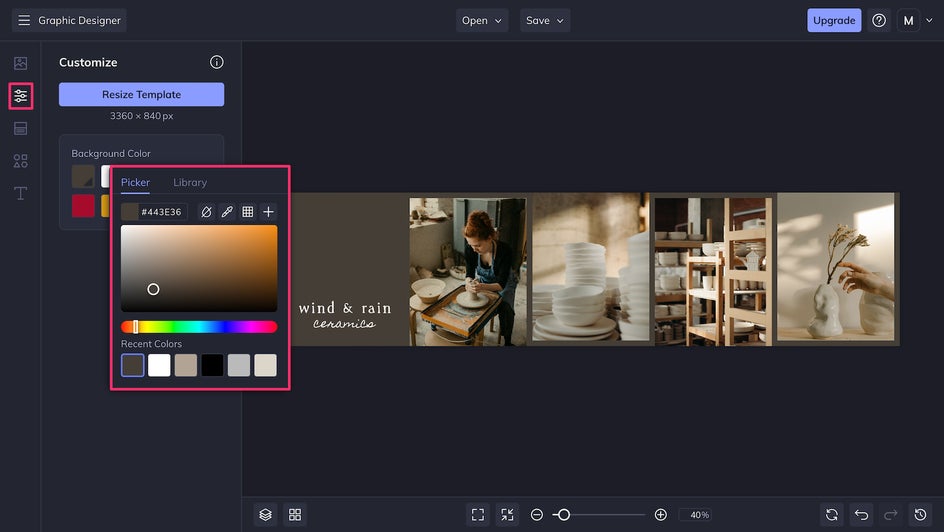Open the help question mark icon
Image resolution: width=944 pixels, height=532 pixels.
(879, 20)
